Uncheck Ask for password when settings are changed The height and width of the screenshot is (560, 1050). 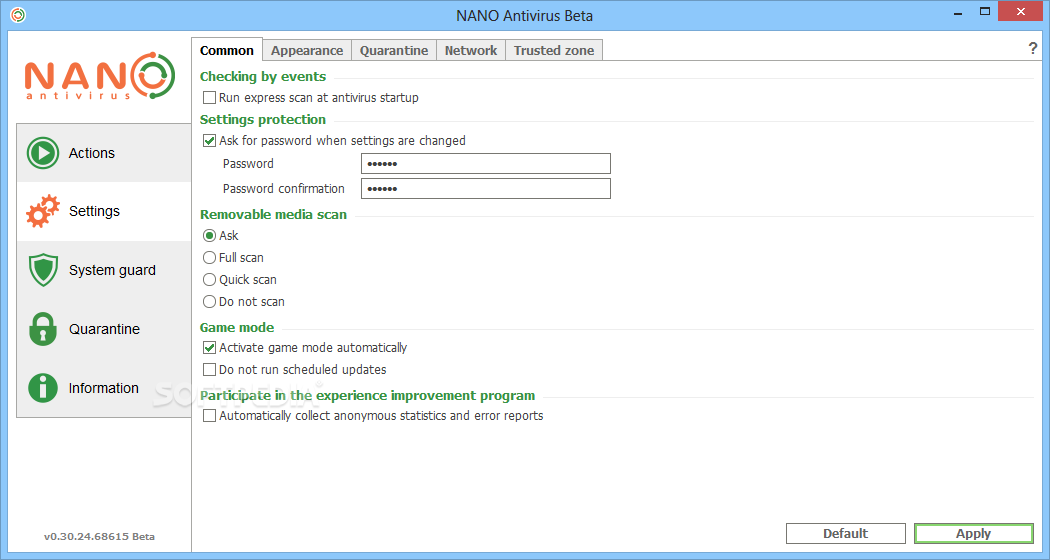(210, 141)
